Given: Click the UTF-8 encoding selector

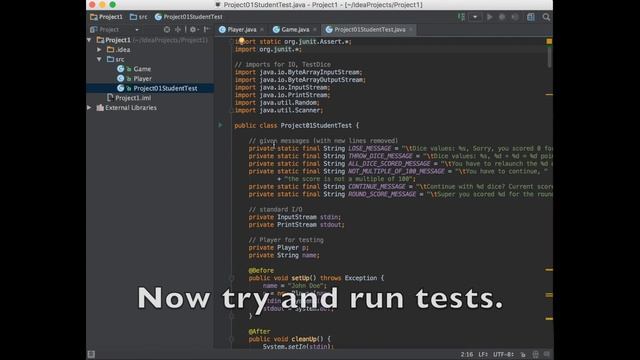Looking at the screenshot, I should click(504, 354).
